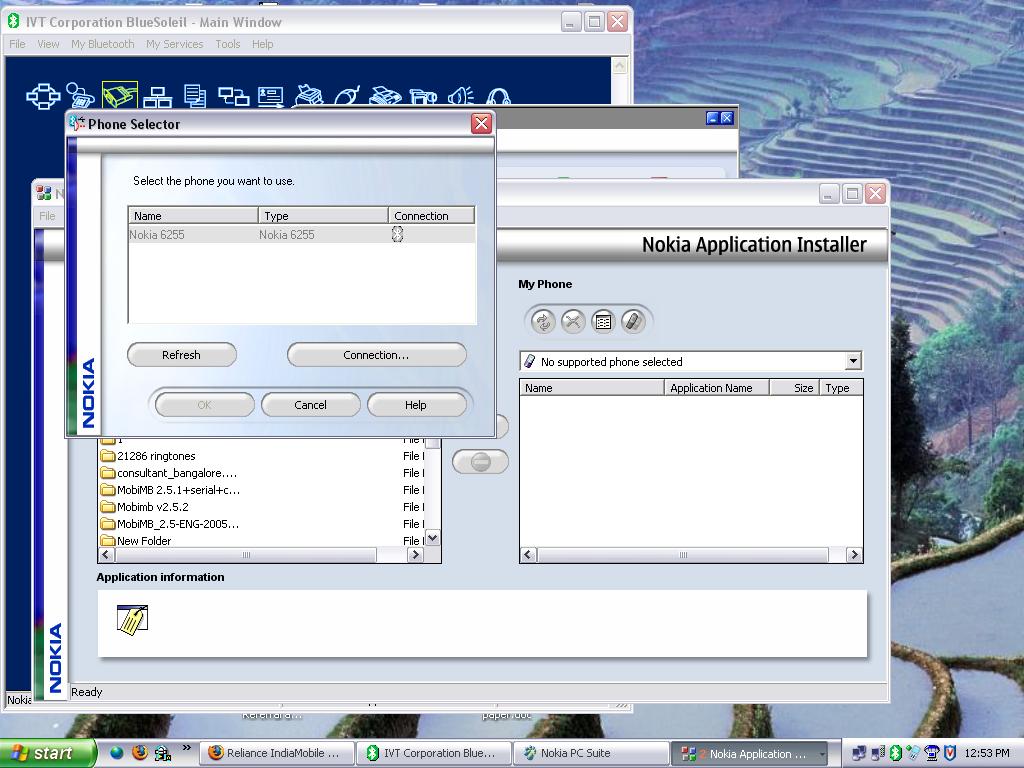Switch to IVT Corporation BlueSoleil taskbar button
This screenshot has width=1024, height=768.
(x=434, y=753)
